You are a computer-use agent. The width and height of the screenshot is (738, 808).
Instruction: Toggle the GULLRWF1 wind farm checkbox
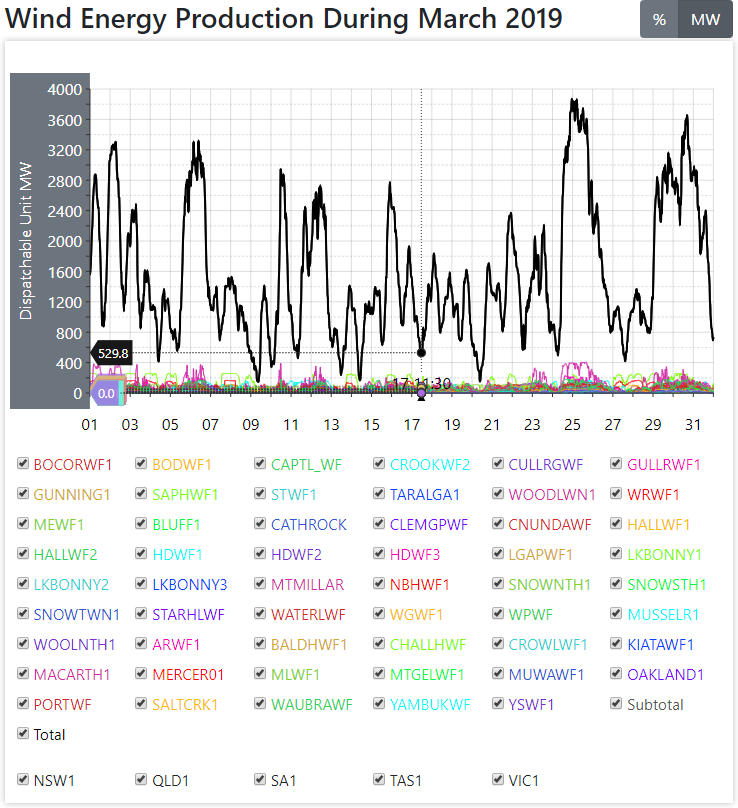point(617,464)
